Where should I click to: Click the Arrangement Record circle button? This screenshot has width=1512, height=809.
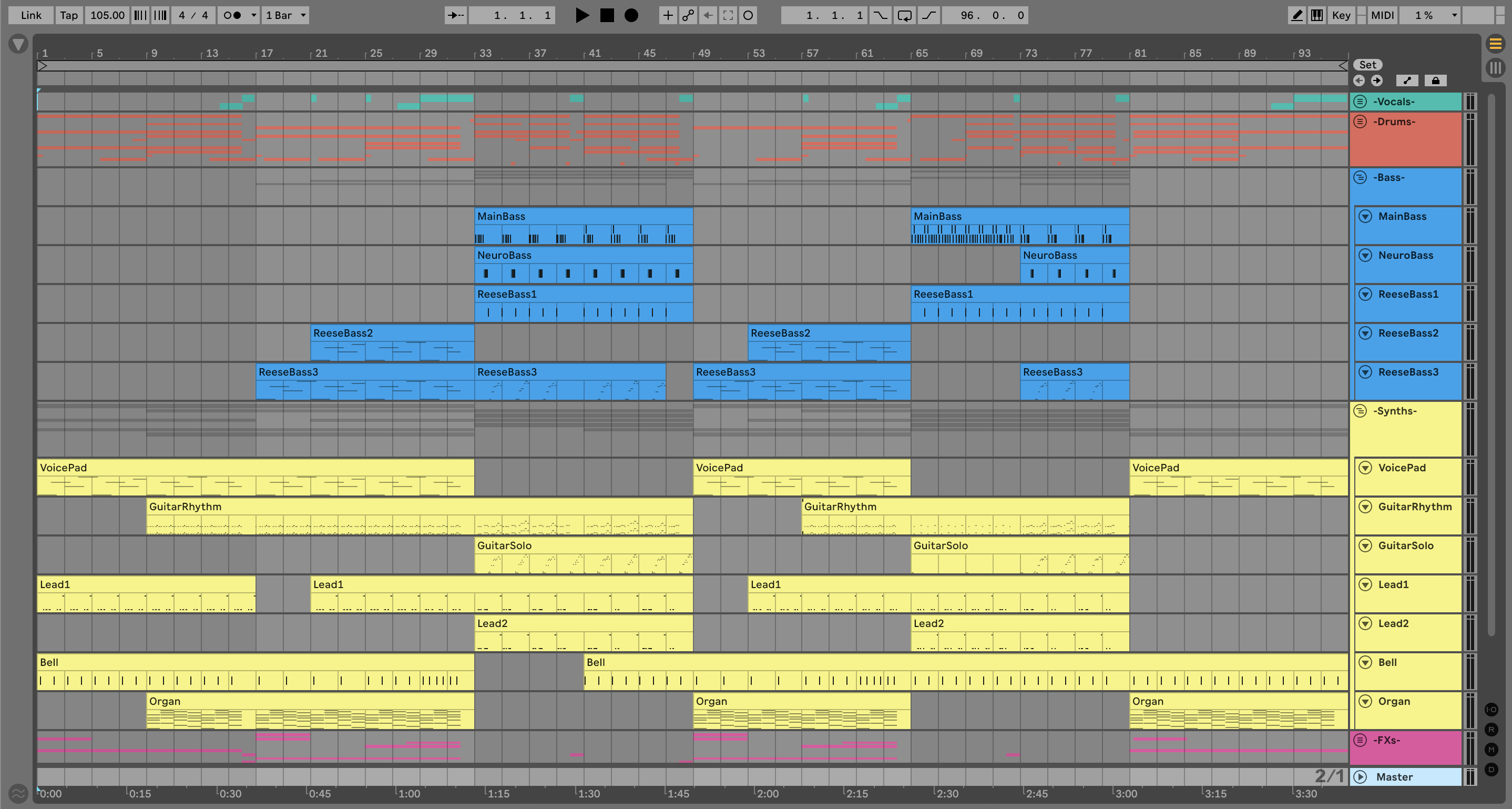click(631, 15)
